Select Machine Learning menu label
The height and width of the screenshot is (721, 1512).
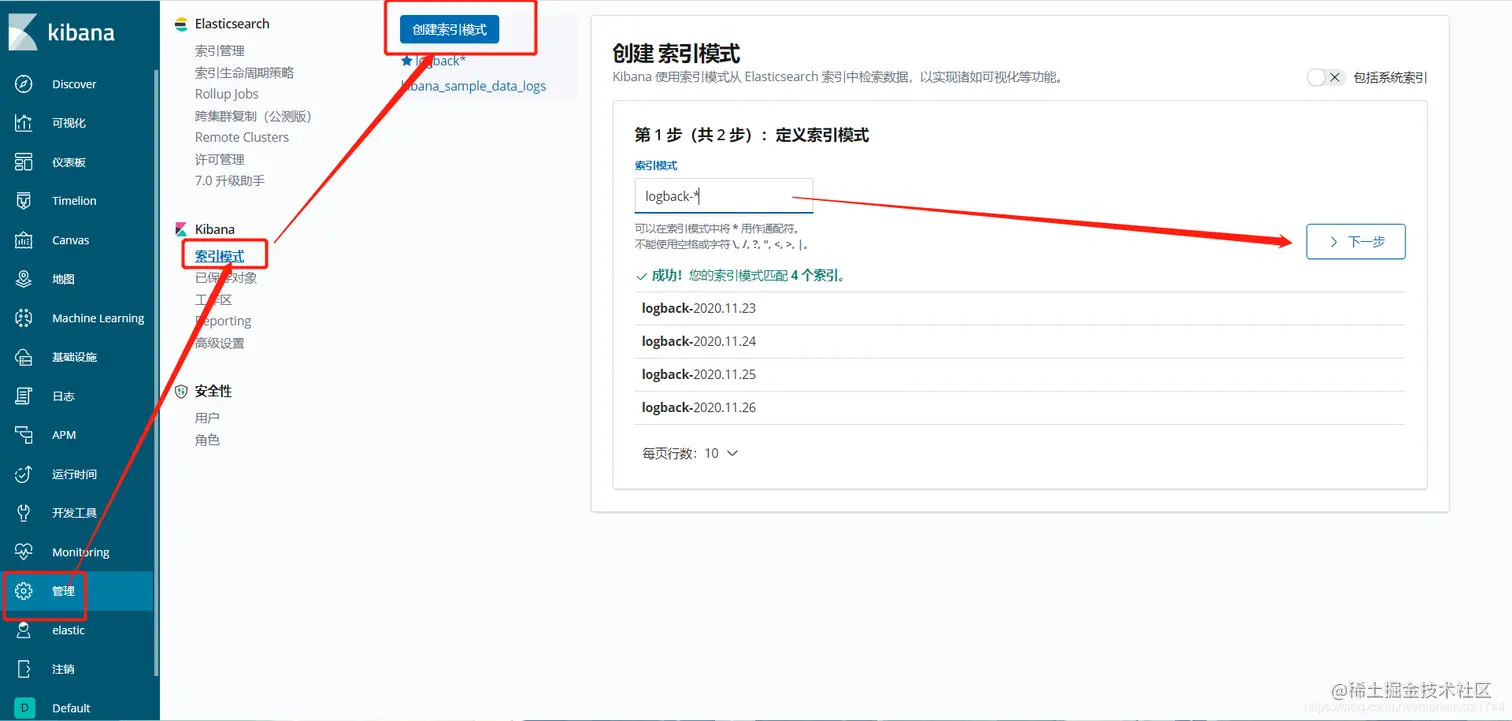coord(98,318)
